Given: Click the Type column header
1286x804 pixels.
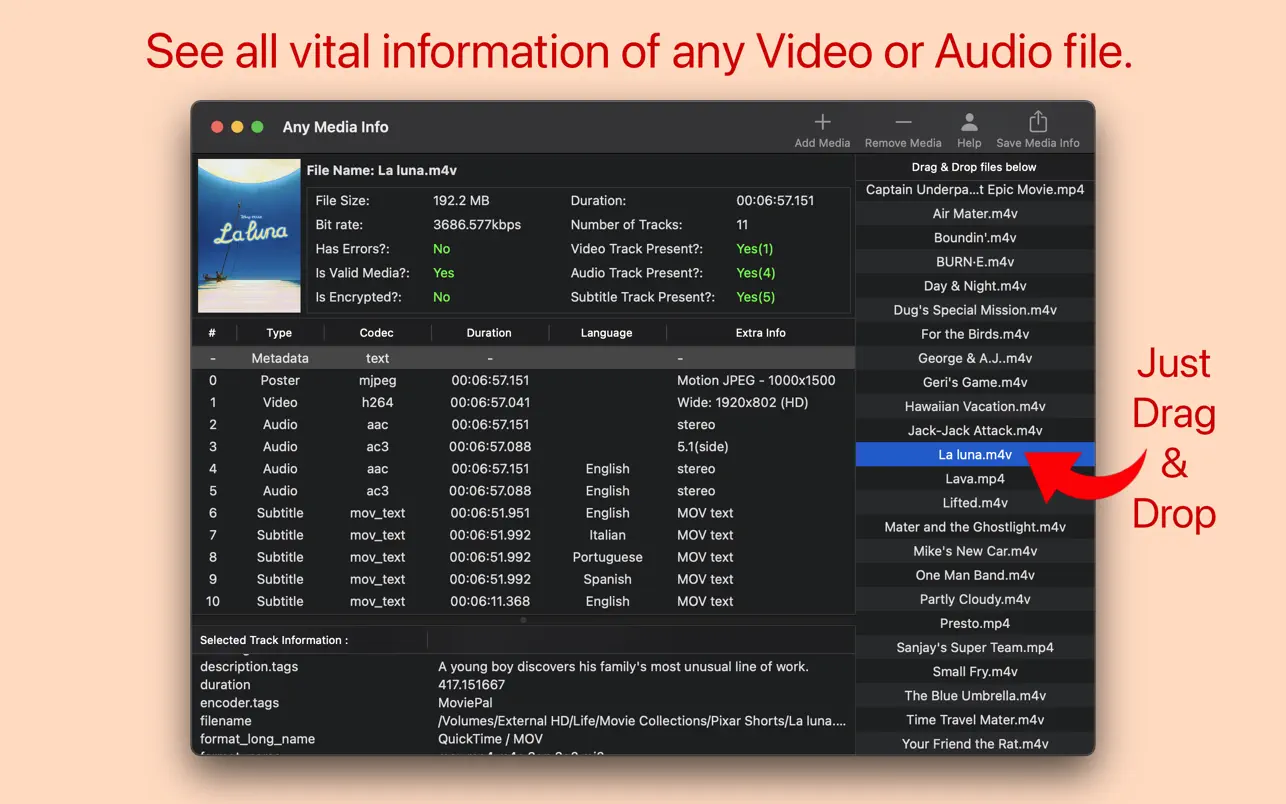Looking at the screenshot, I should (x=279, y=333).
